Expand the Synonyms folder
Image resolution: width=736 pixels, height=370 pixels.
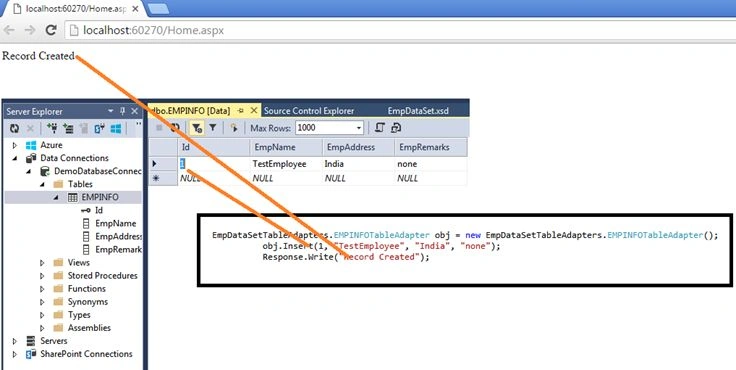(x=42, y=302)
